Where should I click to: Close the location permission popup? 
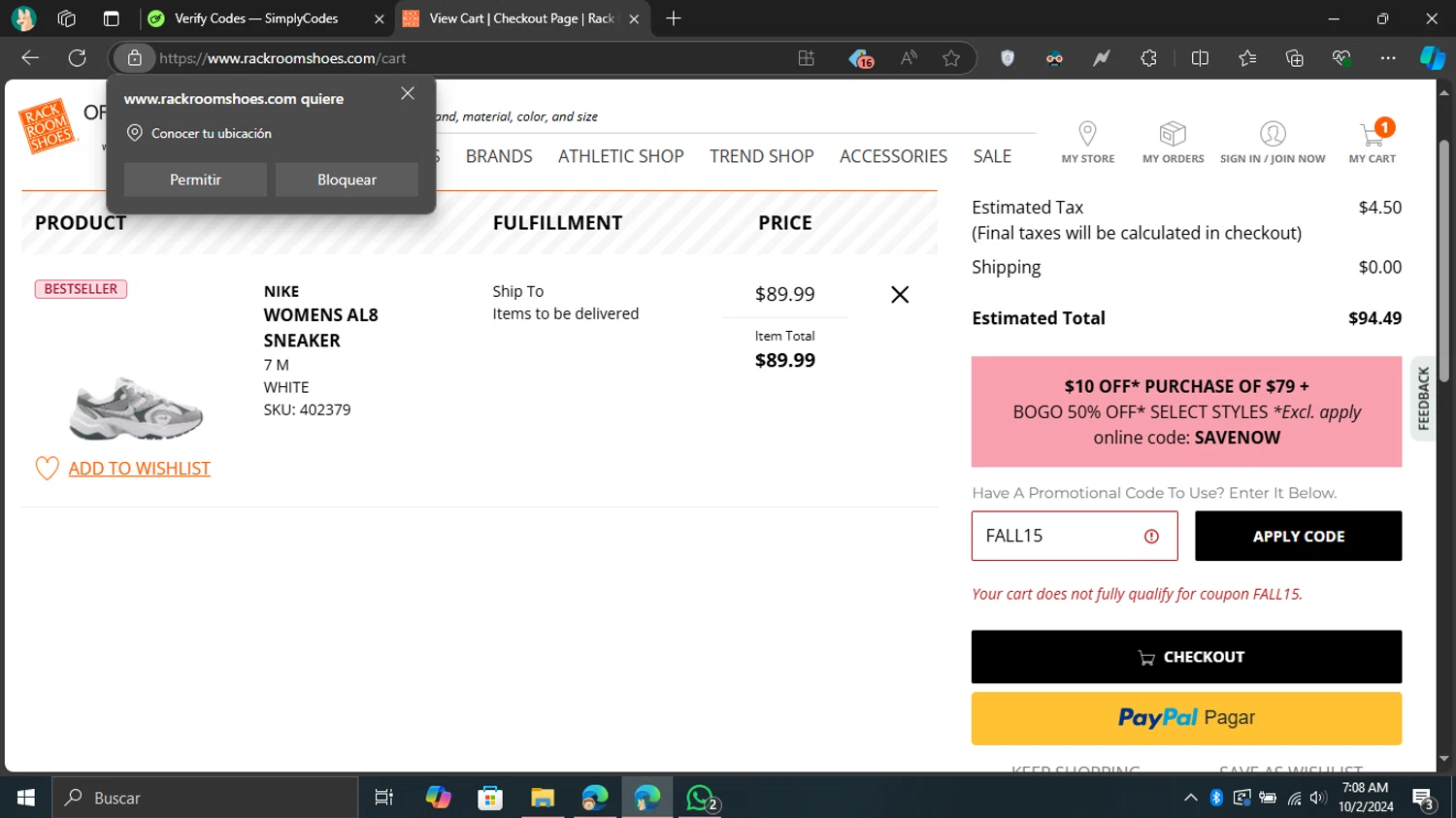tap(408, 93)
